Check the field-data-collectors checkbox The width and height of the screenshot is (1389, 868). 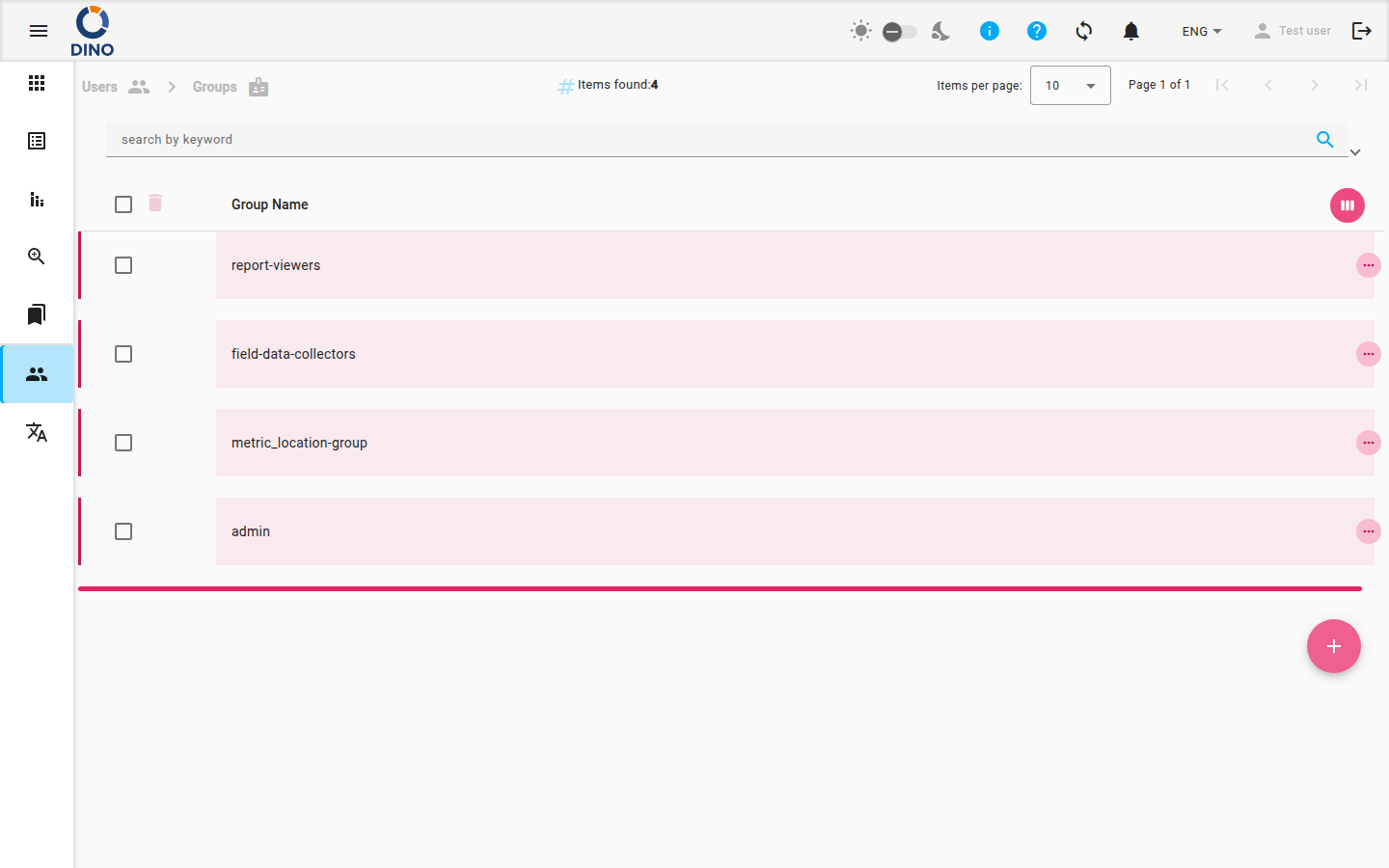coord(123,354)
